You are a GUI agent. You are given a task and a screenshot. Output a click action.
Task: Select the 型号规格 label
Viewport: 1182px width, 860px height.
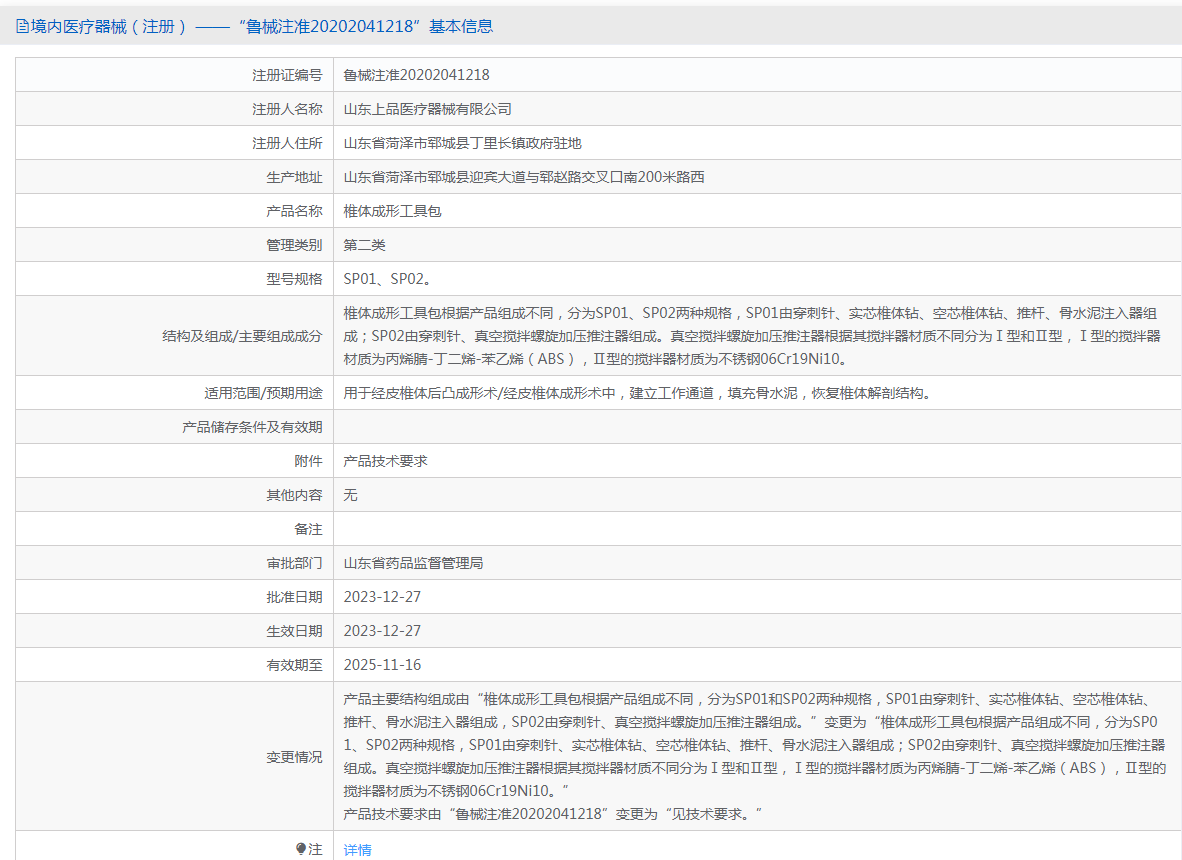click(x=294, y=279)
